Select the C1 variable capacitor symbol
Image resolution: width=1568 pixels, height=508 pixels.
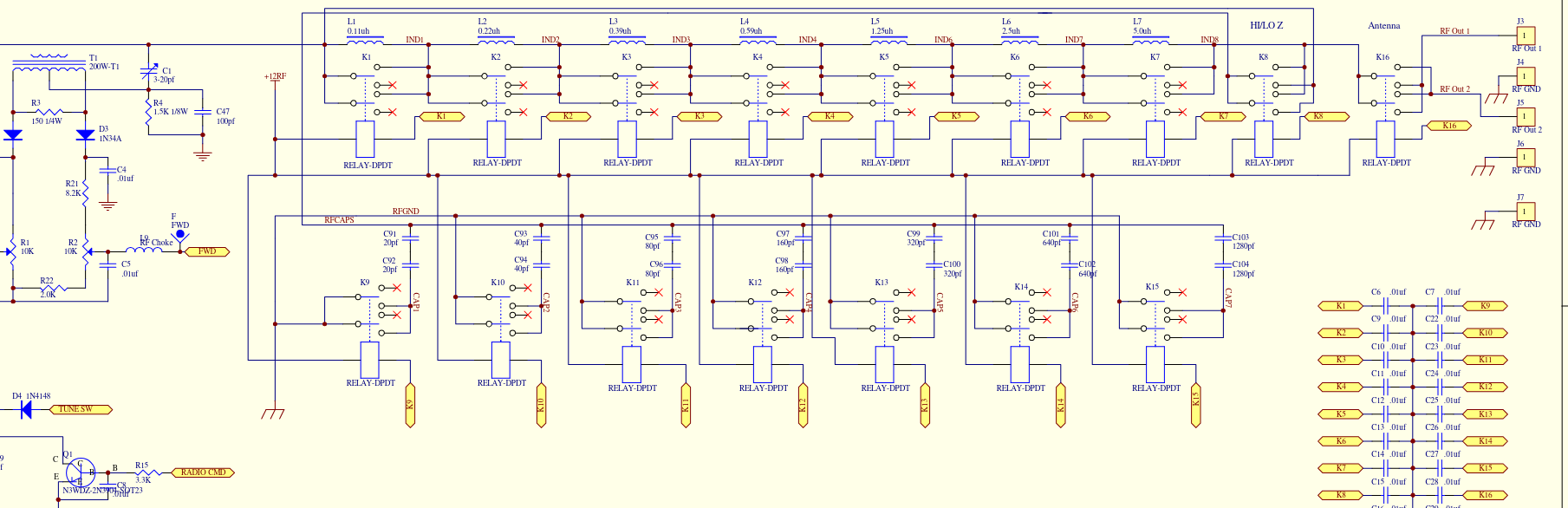click(149, 74)
